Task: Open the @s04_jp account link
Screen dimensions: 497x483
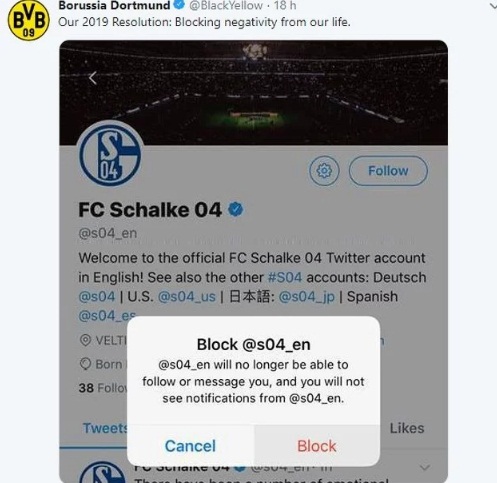Action: pos(306,297)
